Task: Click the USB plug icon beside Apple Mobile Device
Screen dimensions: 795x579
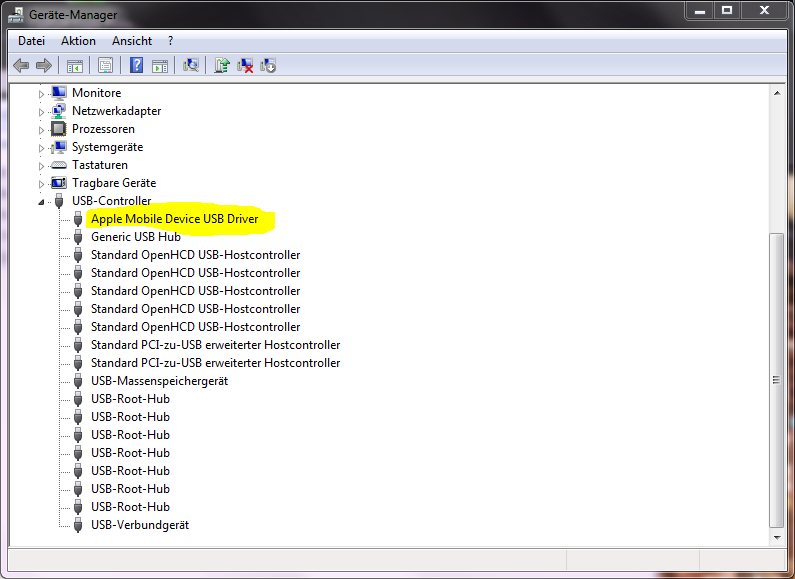Action: tap(78, 219)
